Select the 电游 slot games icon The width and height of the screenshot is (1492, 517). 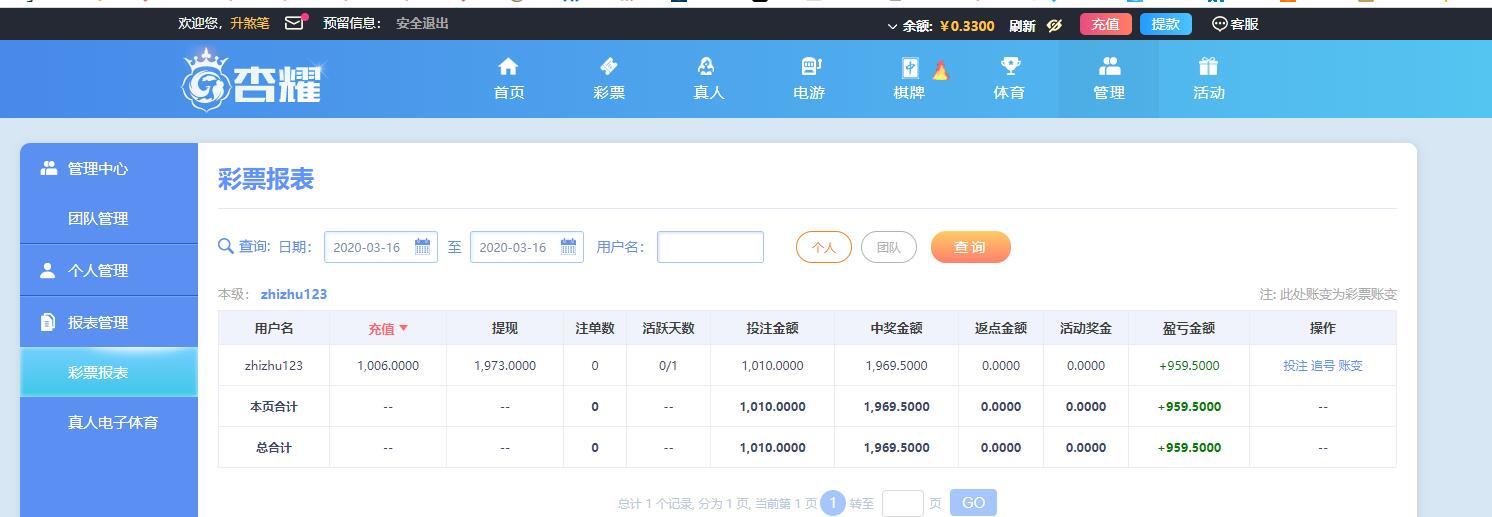click(x=810, y=67)
